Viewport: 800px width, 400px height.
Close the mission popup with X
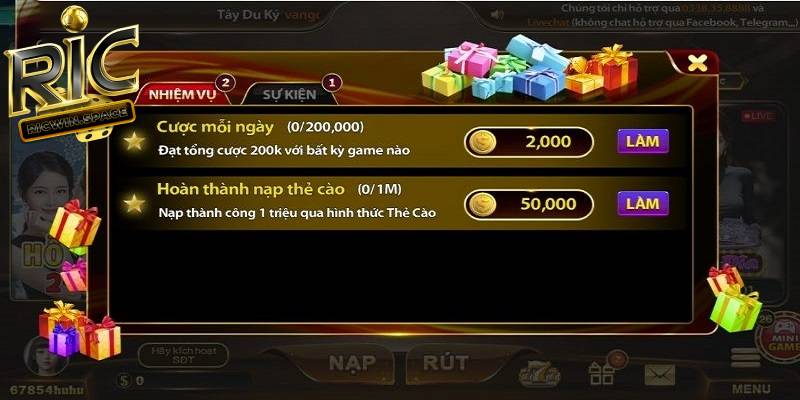[x=697, y=63]
